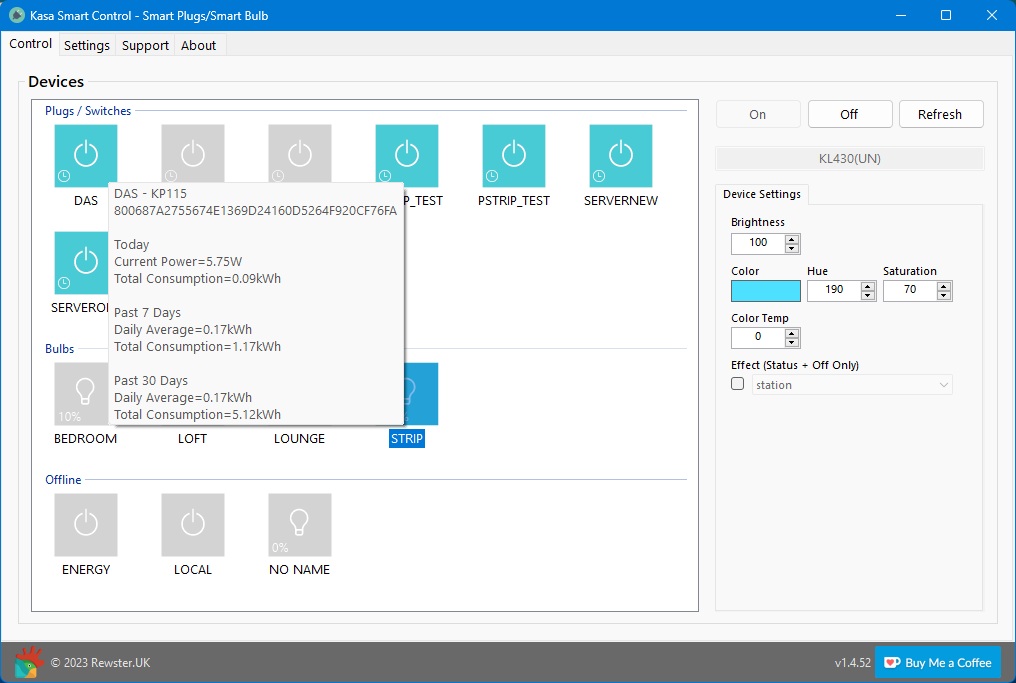Screen dimensions: 1016x683
Task: Select the PSTRIP_TEST power strip icon
Action: coord(513,155)
